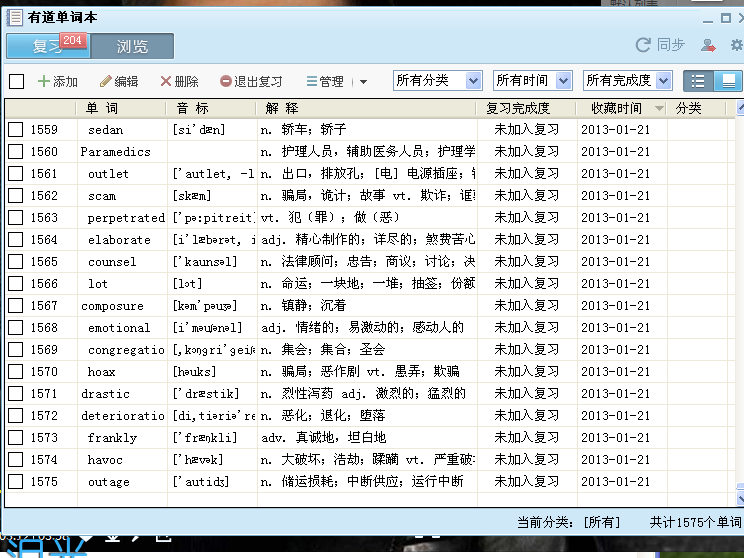Check the box for row 1570 hoax

[x=16, y=372]
